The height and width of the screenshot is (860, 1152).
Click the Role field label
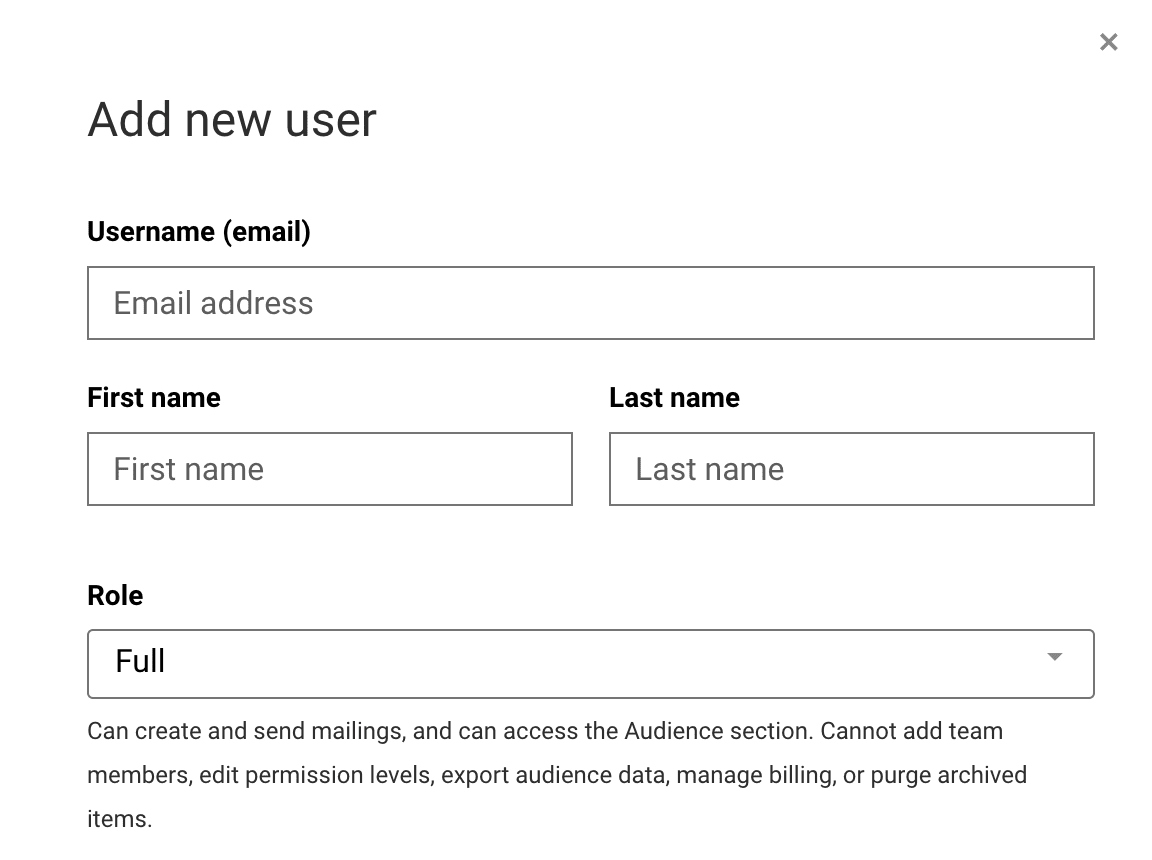(x=115, y=596)
